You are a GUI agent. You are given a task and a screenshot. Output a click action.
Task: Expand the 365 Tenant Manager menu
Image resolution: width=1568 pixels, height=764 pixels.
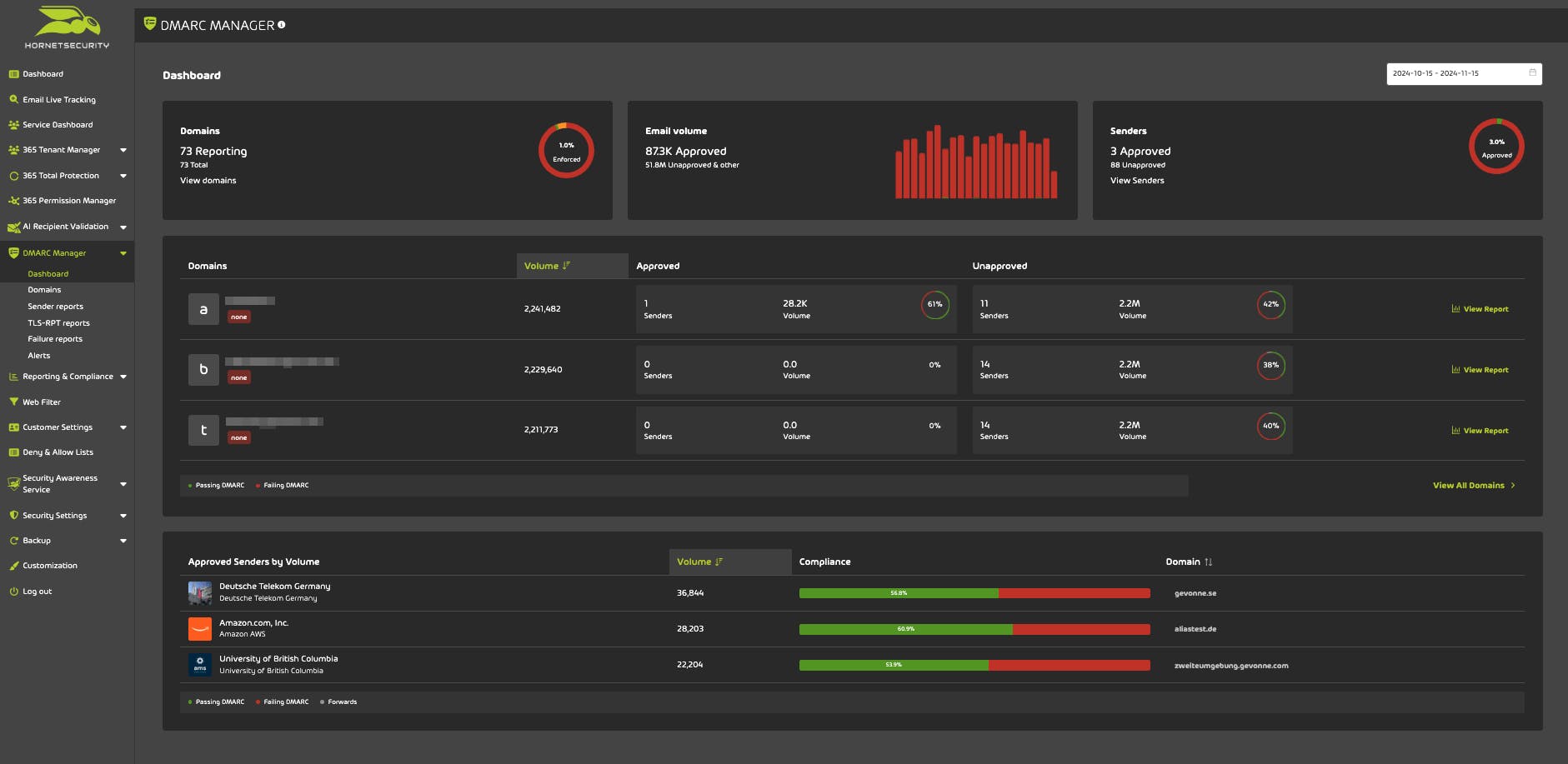pyautogui.click(x=123, y=150)
